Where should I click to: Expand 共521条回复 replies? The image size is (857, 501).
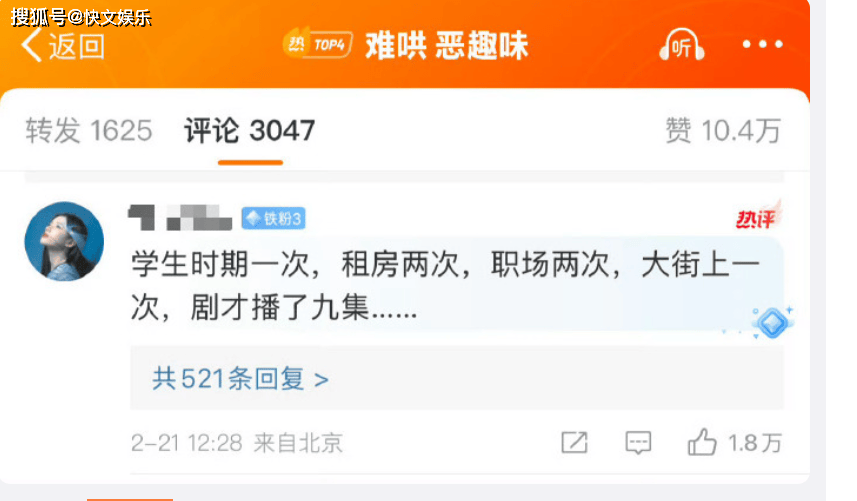point(240,379)
